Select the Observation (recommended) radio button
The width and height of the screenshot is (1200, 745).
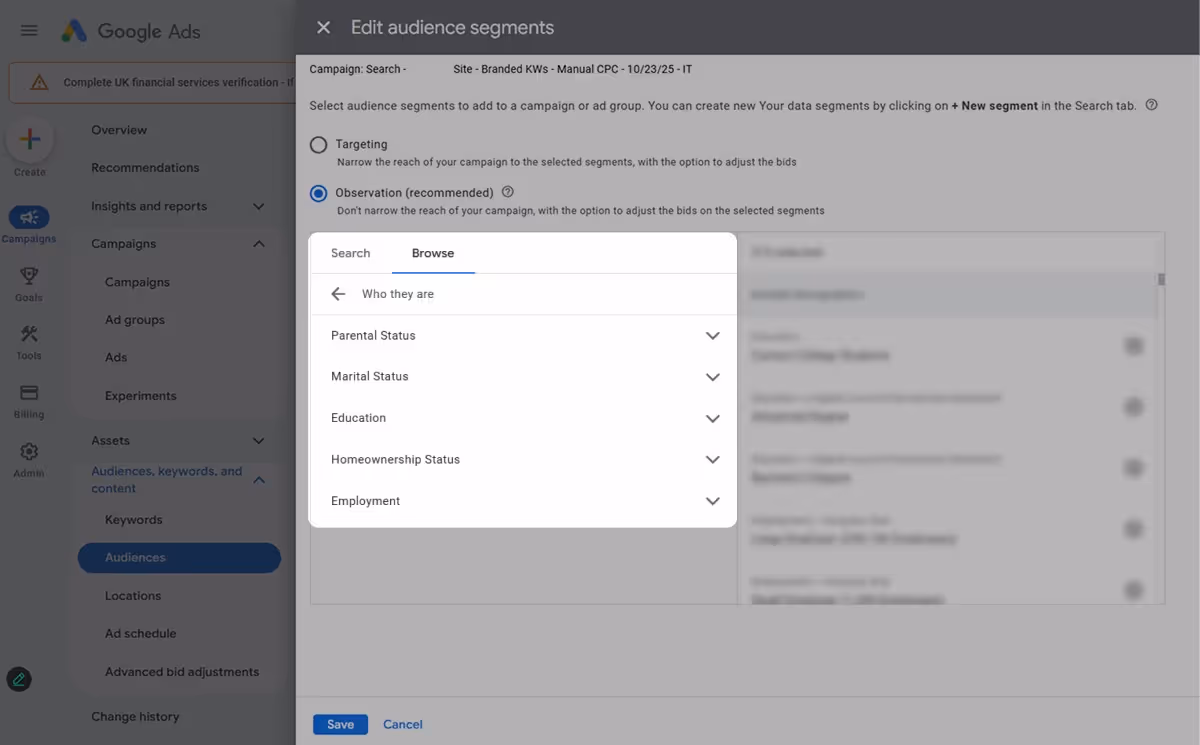pyautogui.click(x=318, y=193)
